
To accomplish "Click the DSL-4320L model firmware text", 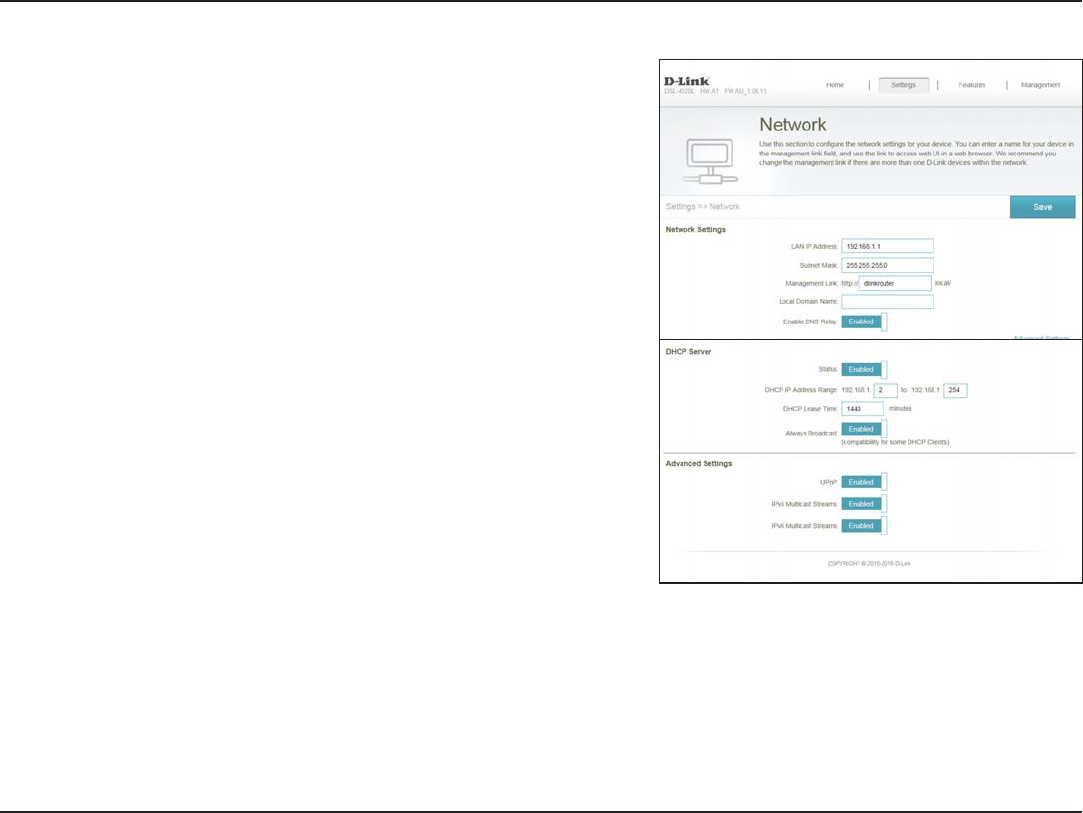I will click(x=715, y=91).
